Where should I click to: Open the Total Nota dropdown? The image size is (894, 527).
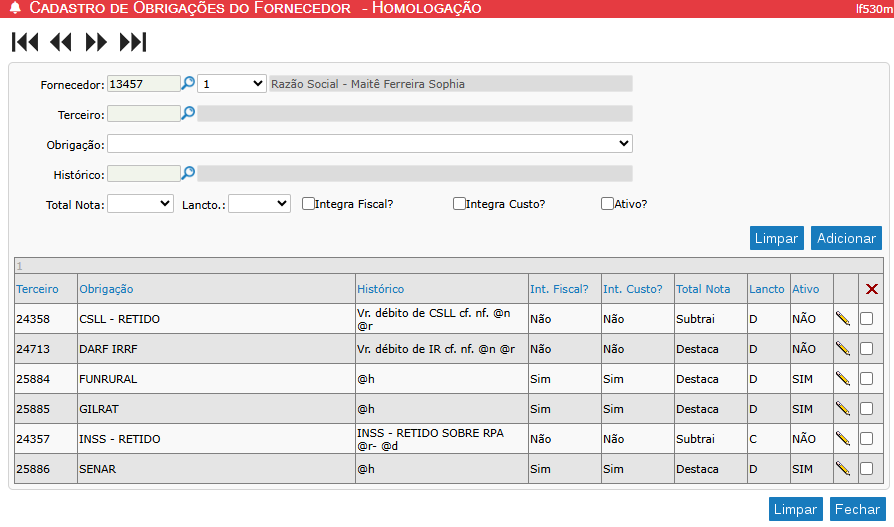[140, 204]
